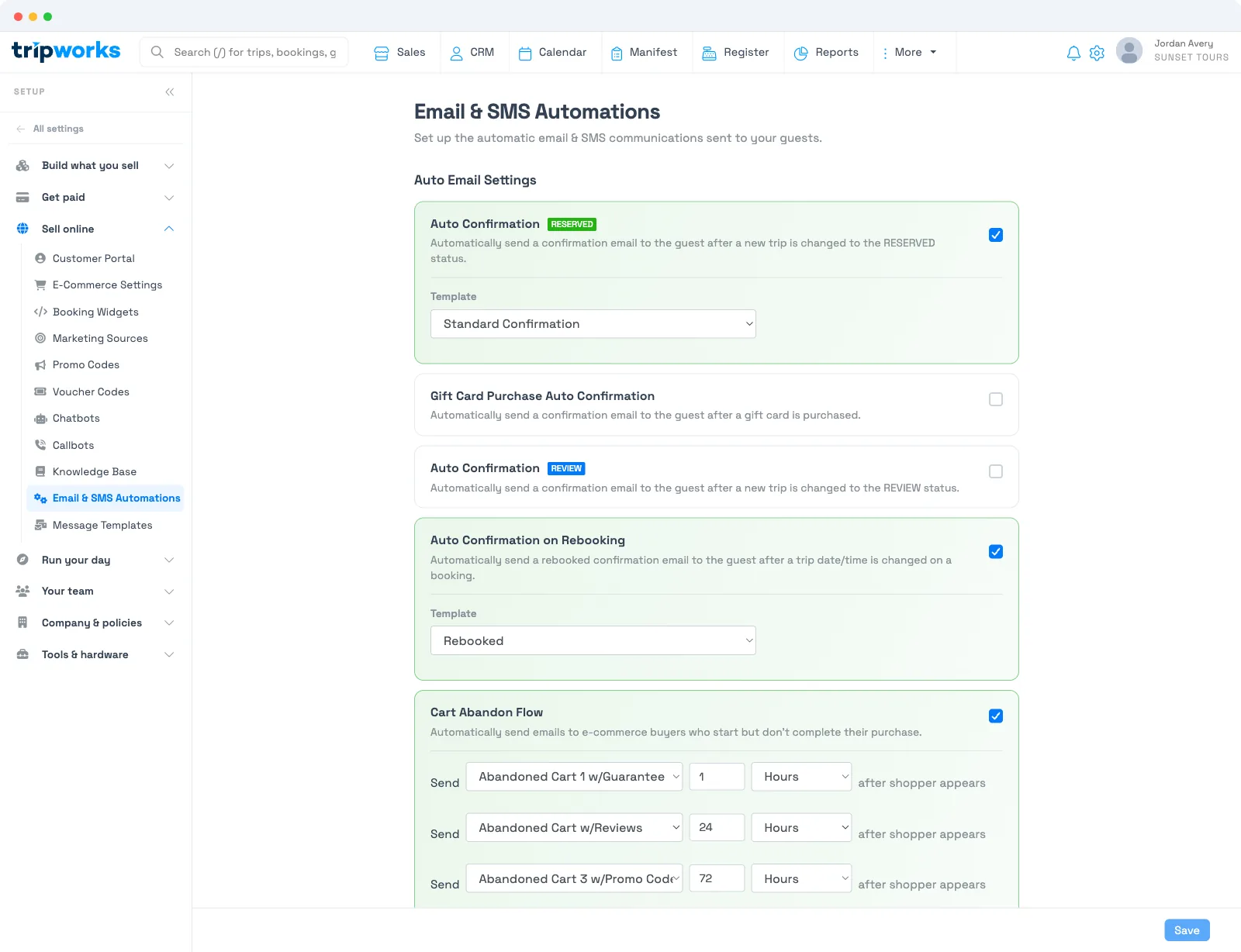
Task: Open Hours unit dropdown beside the 72 field
Action: pos(801,879)
